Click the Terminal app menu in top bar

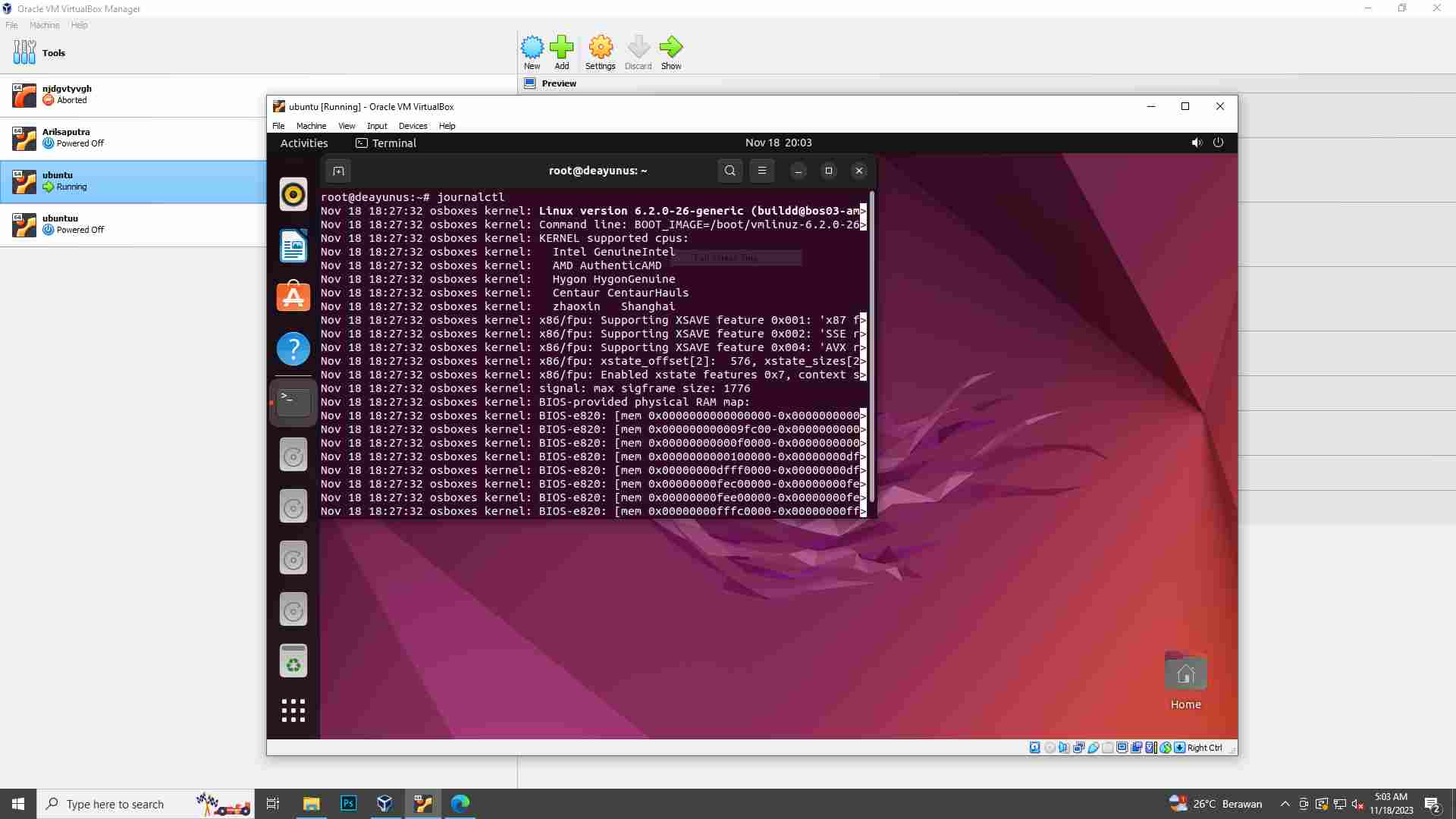(x=386, y=143)
